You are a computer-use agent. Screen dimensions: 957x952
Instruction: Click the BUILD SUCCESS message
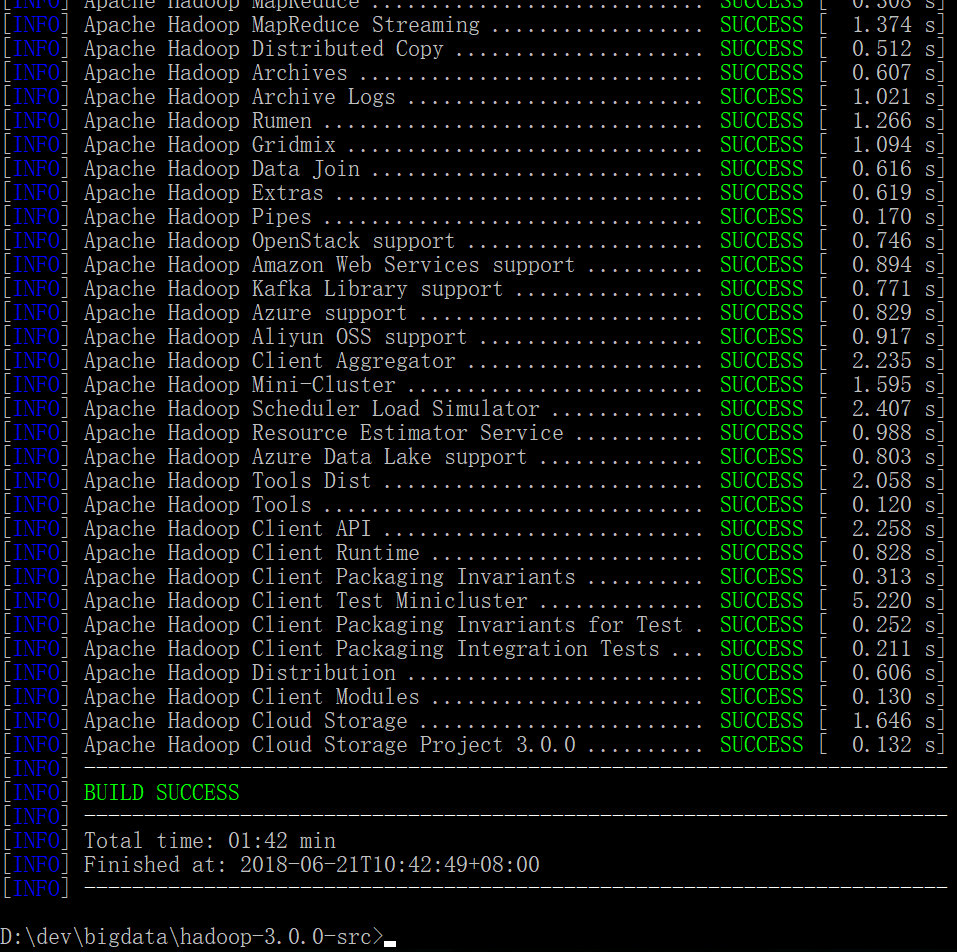(161, 792)
